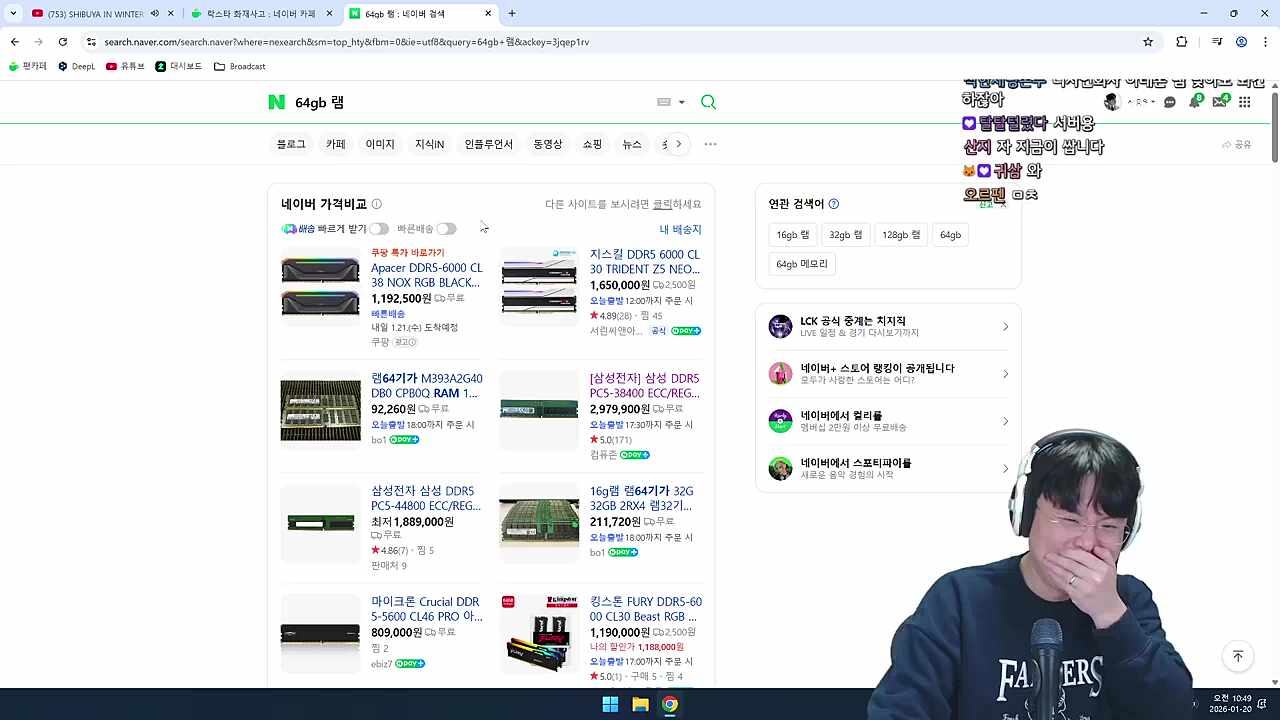
Task: Open Naver mail envelope icon
Action: (1219, 102)
